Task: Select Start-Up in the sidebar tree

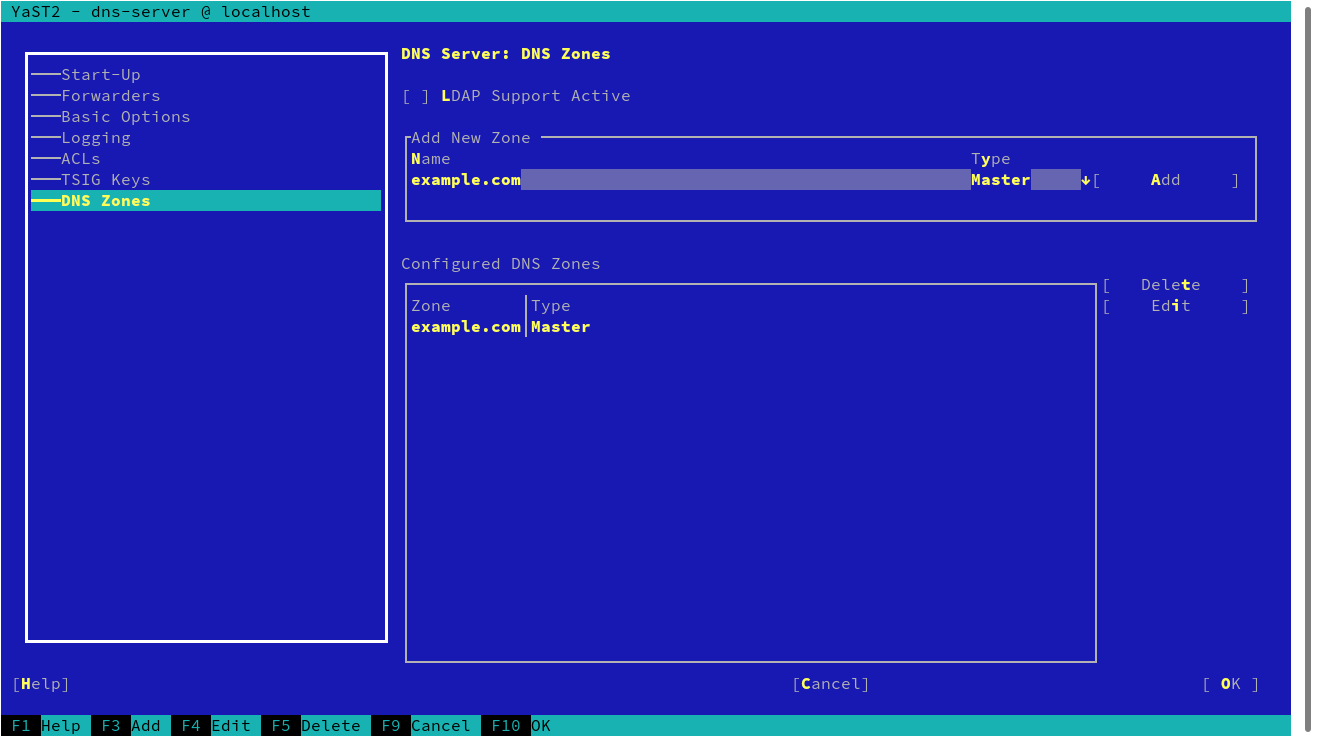Action: point(100,74)
